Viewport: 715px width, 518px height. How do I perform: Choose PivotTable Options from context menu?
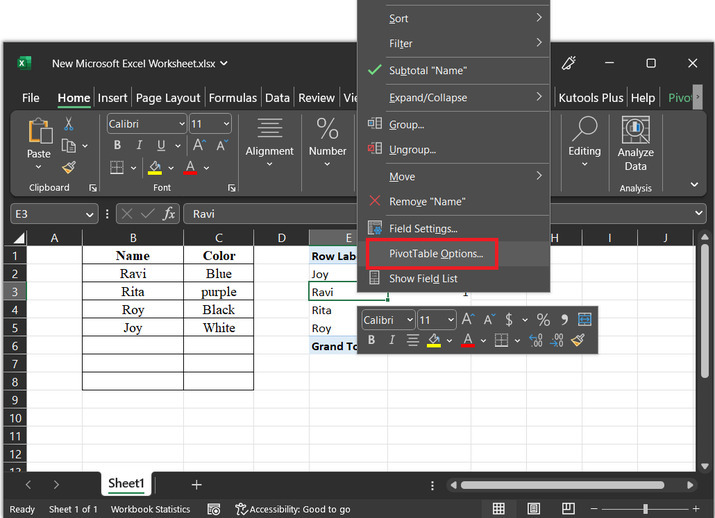436,254
